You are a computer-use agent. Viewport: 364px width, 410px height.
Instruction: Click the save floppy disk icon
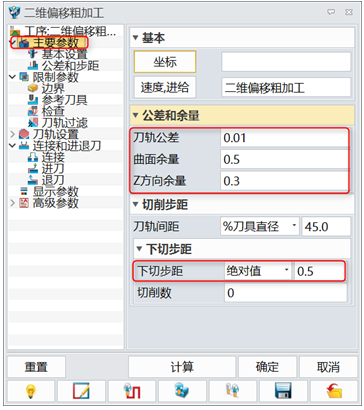tap(283, 390)
